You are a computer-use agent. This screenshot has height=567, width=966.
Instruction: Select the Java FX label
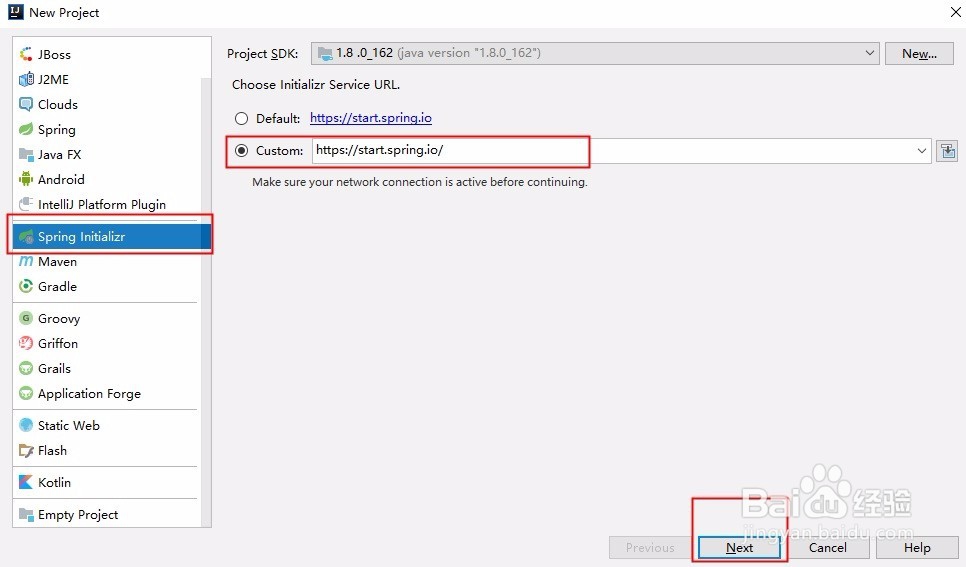59,154
